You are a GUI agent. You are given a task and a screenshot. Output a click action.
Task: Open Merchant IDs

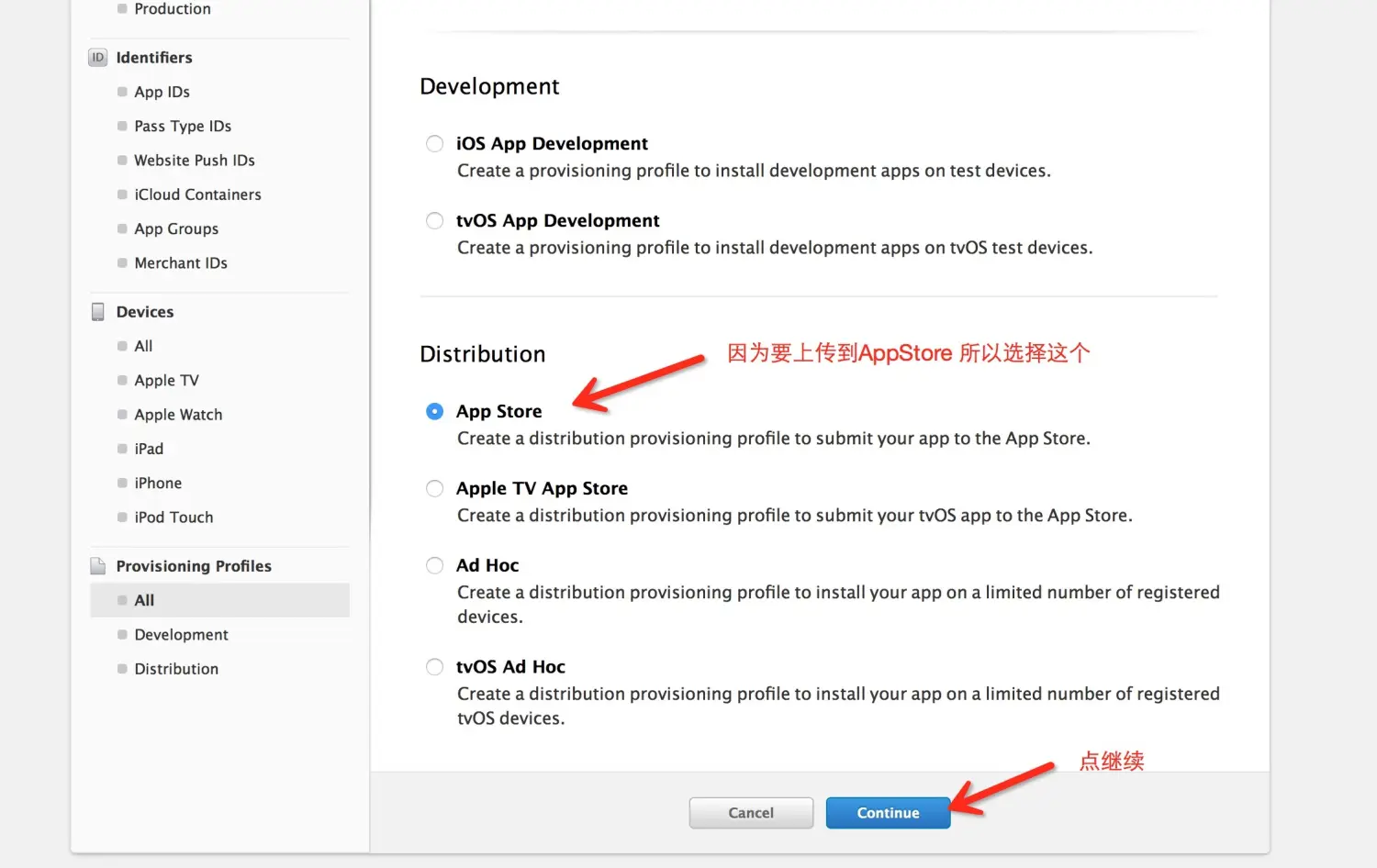pyautogui.click(x=181, y=263)
